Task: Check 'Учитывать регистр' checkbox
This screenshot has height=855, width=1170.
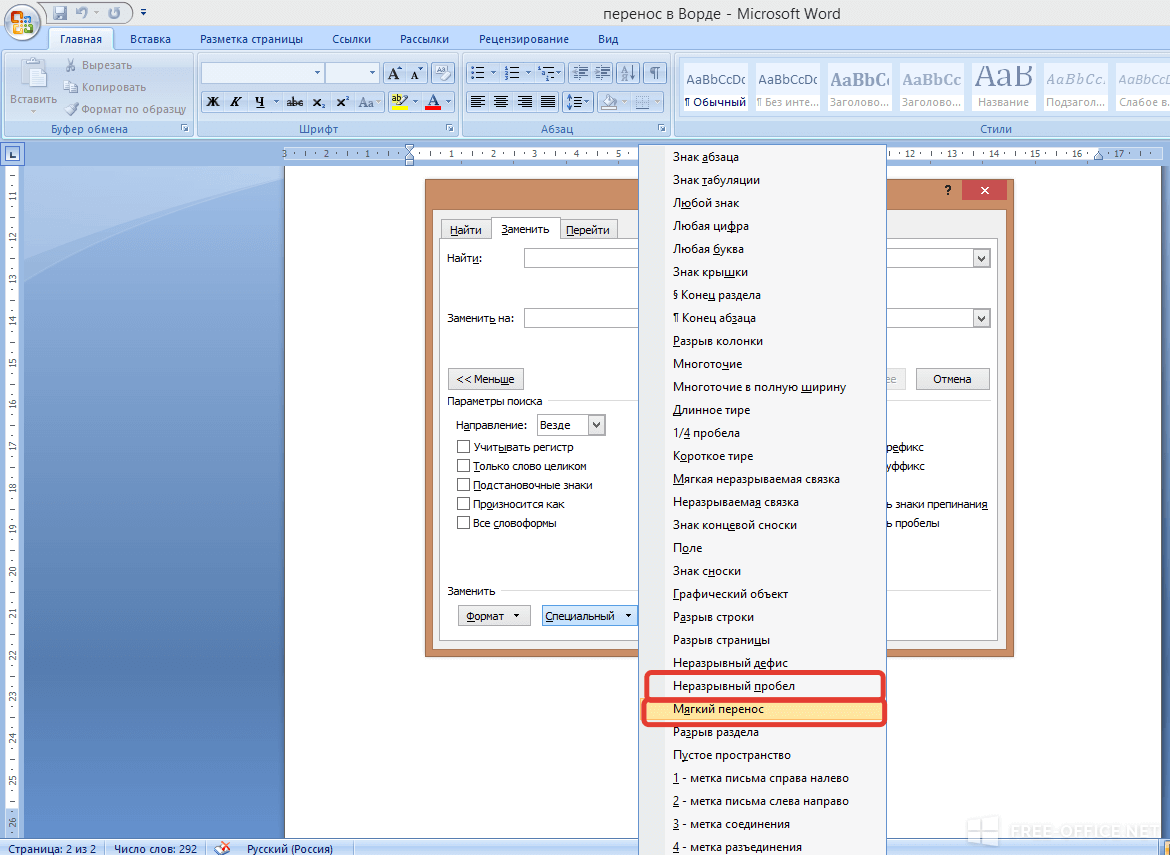Action: coord(463,447)
